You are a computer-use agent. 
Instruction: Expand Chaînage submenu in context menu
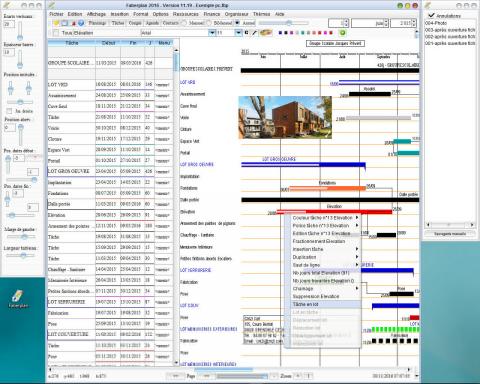click(325, 288)
